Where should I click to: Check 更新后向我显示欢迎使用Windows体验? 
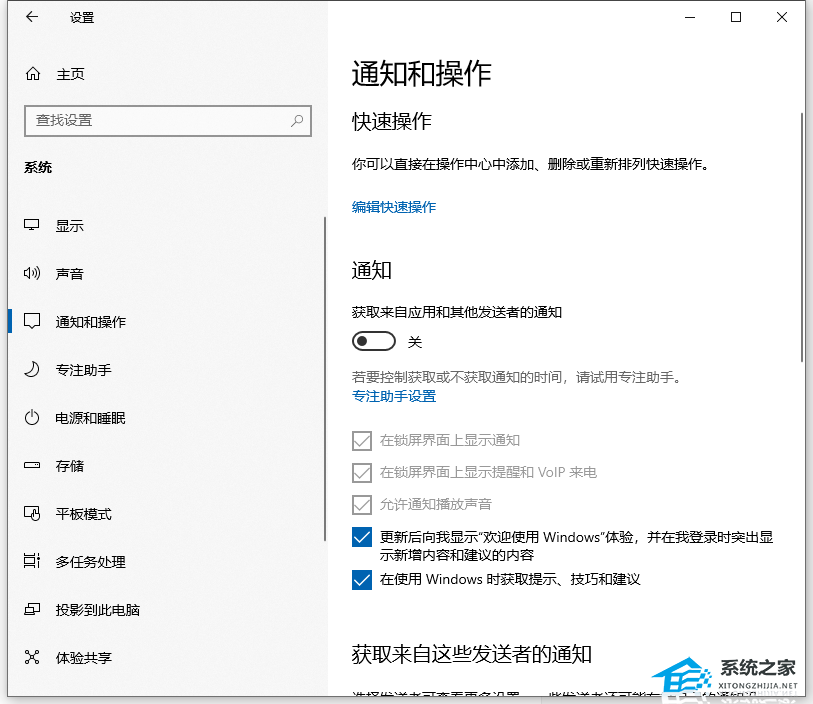click(x=361, y=537)
